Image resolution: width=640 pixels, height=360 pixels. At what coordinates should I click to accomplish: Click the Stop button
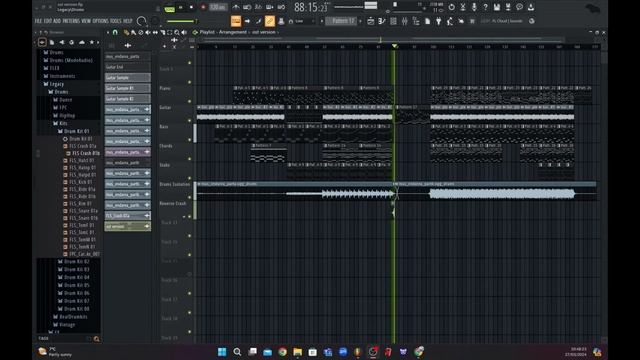[x=192, y=7]
